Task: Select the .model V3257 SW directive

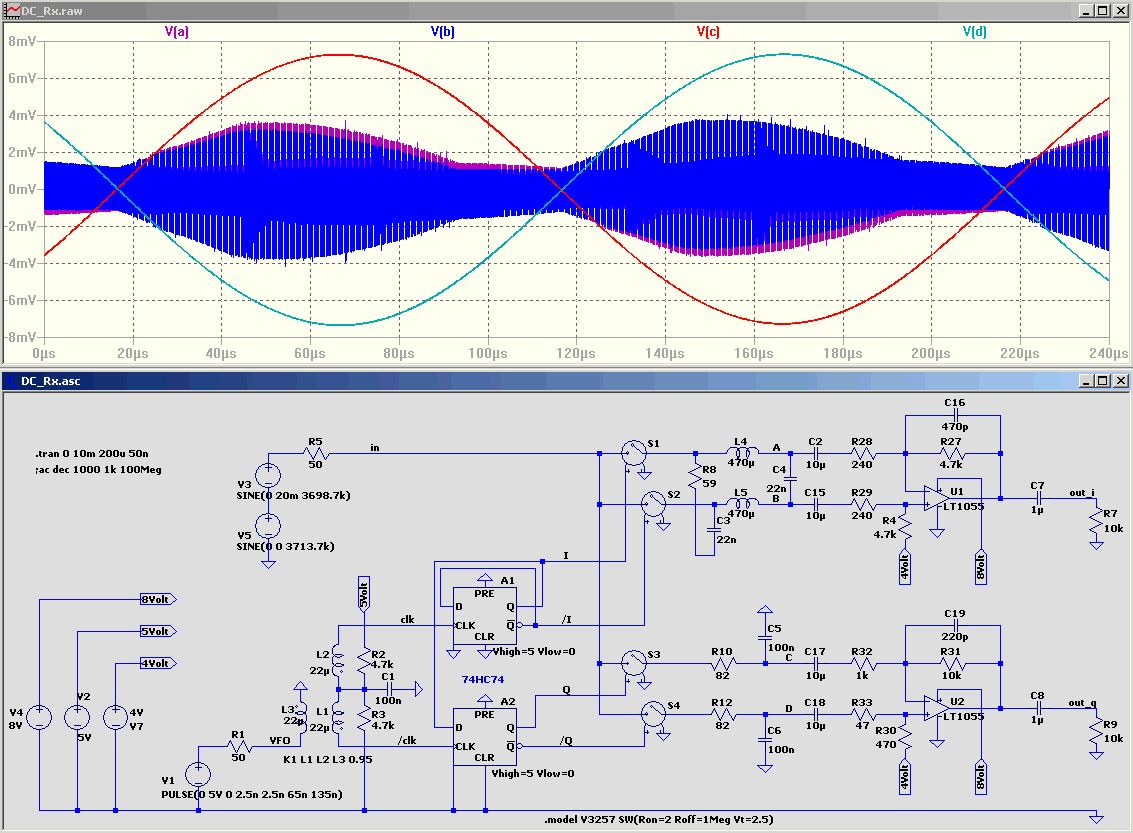Action: click(658, 819)
